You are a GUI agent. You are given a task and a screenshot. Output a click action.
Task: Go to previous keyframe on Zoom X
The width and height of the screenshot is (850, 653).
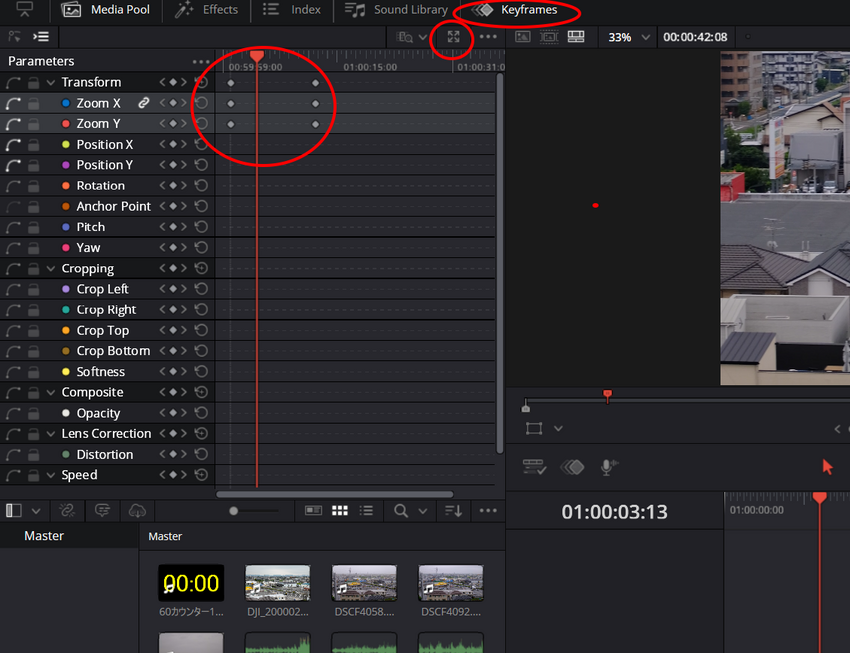(x=162, y=103)
